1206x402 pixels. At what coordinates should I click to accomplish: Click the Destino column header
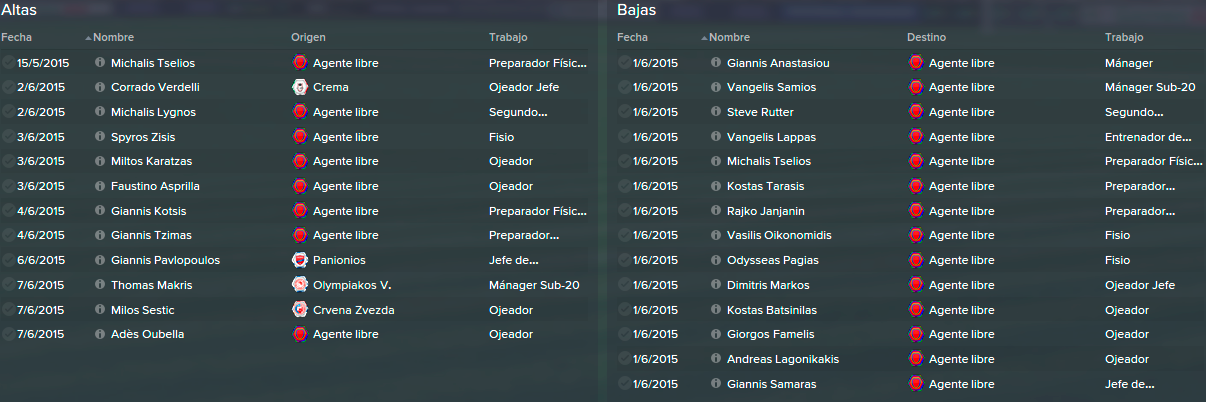coord(927,37)
